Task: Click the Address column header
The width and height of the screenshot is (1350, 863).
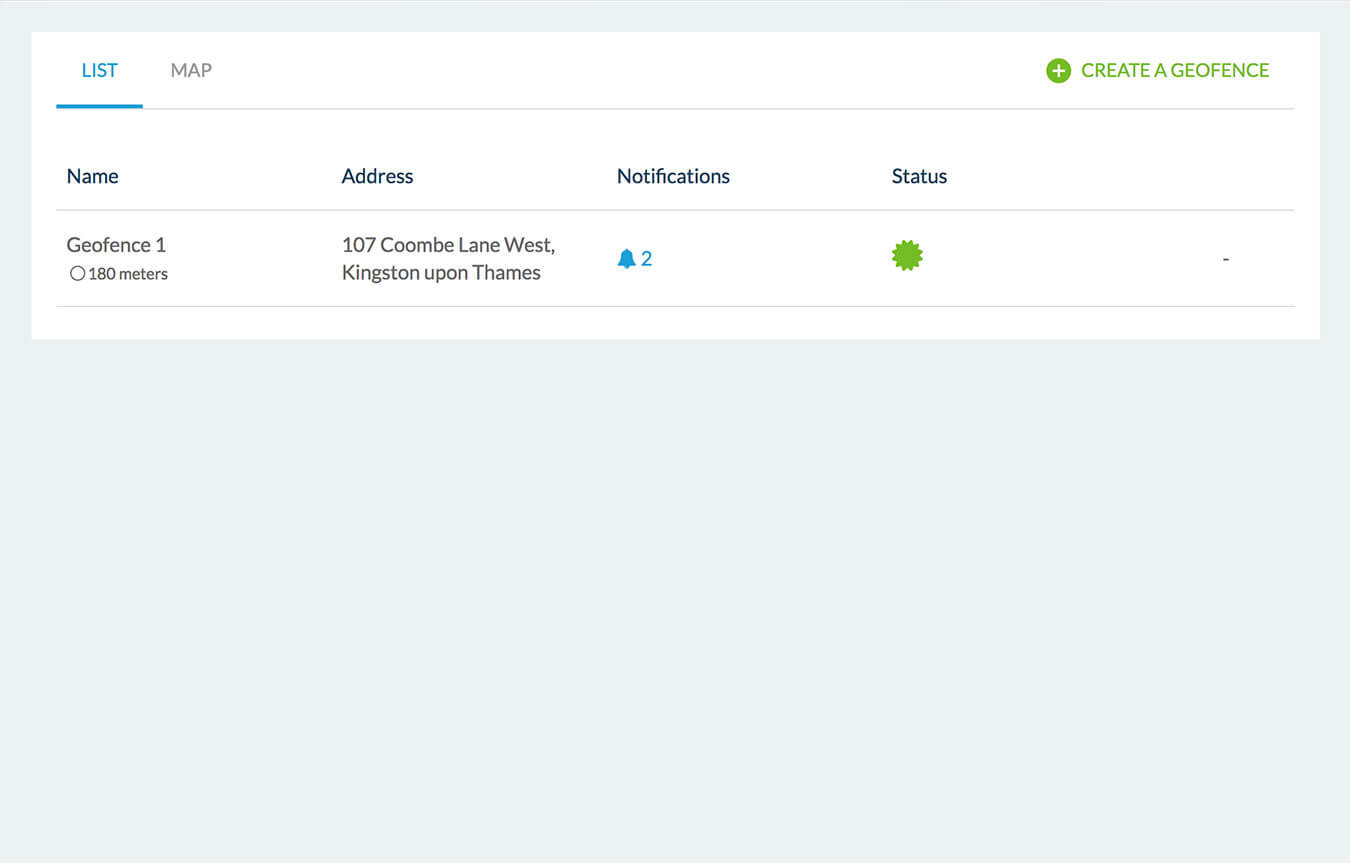Action: tap(377, 176)
